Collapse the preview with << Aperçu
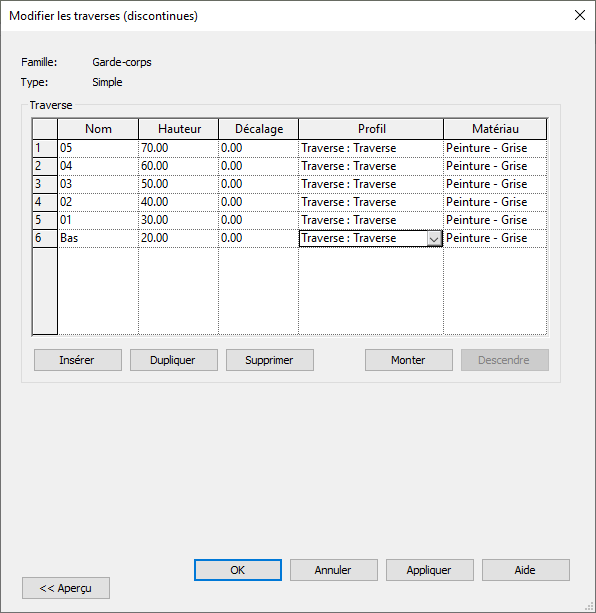Image resolution: width=596 pixels, height=613 pixels. point(66,588)
